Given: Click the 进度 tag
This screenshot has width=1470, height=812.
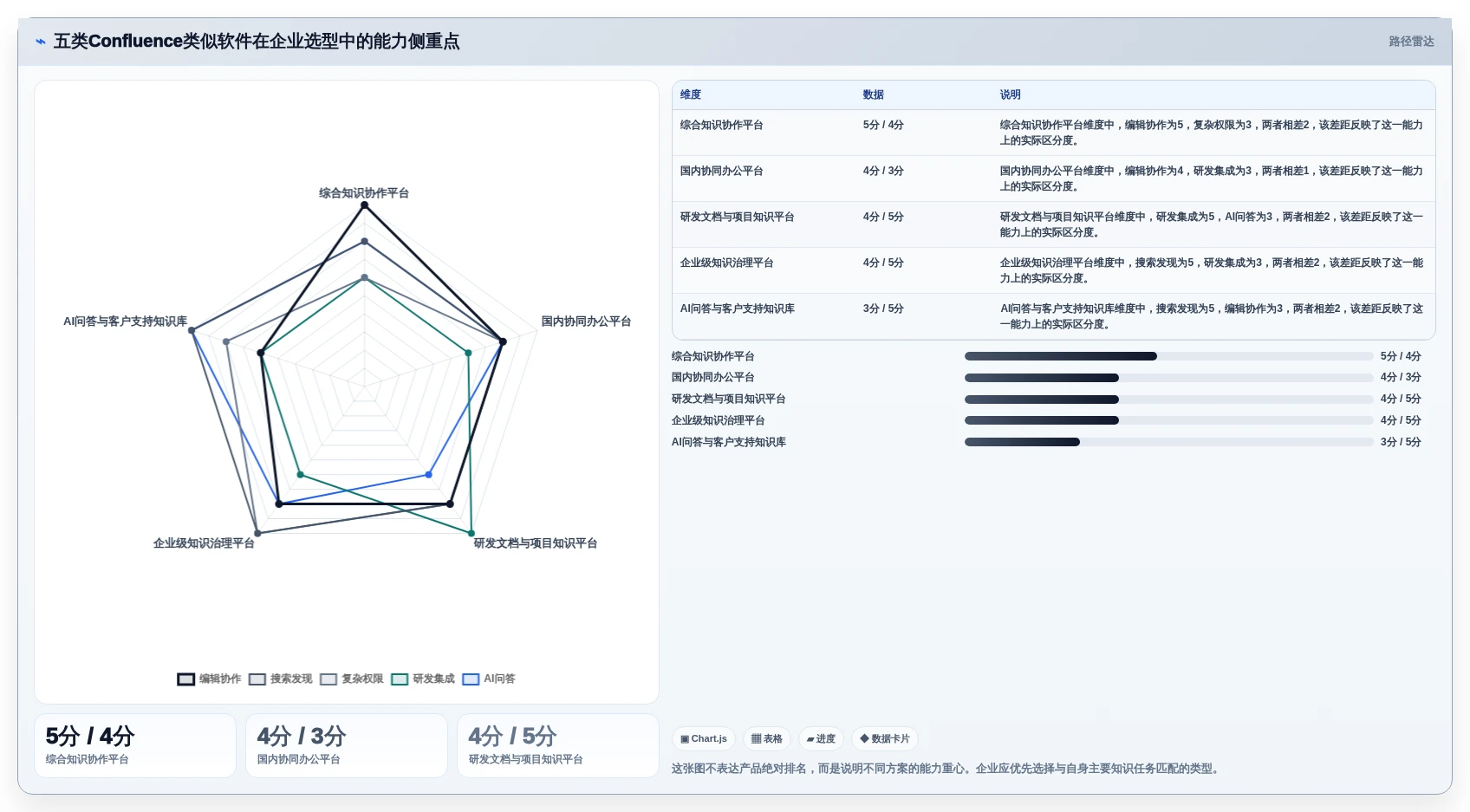Looking at the screenshot, I should [x=821, y=739].
